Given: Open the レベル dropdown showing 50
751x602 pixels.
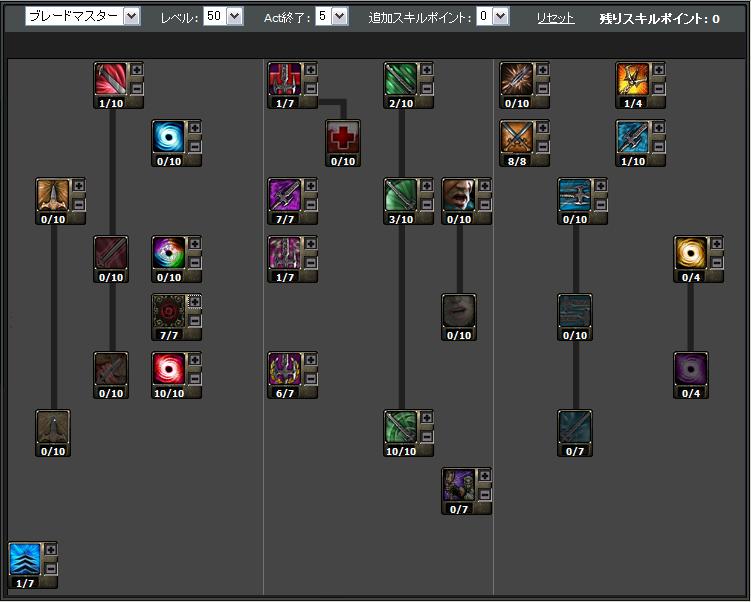Looking at the screenshot, I should (x=223, y=17).
